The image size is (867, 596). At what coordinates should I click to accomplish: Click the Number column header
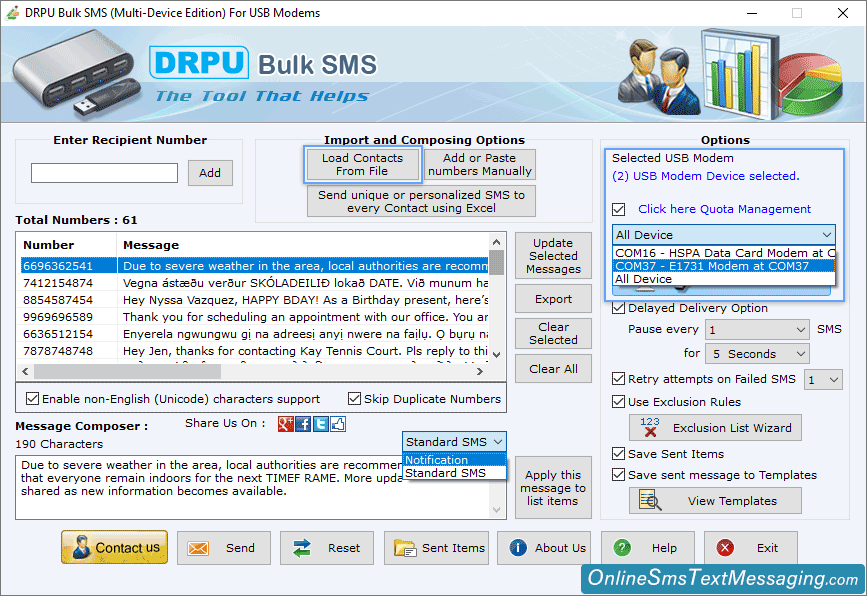pyautogui.click(x=67, y=245)
